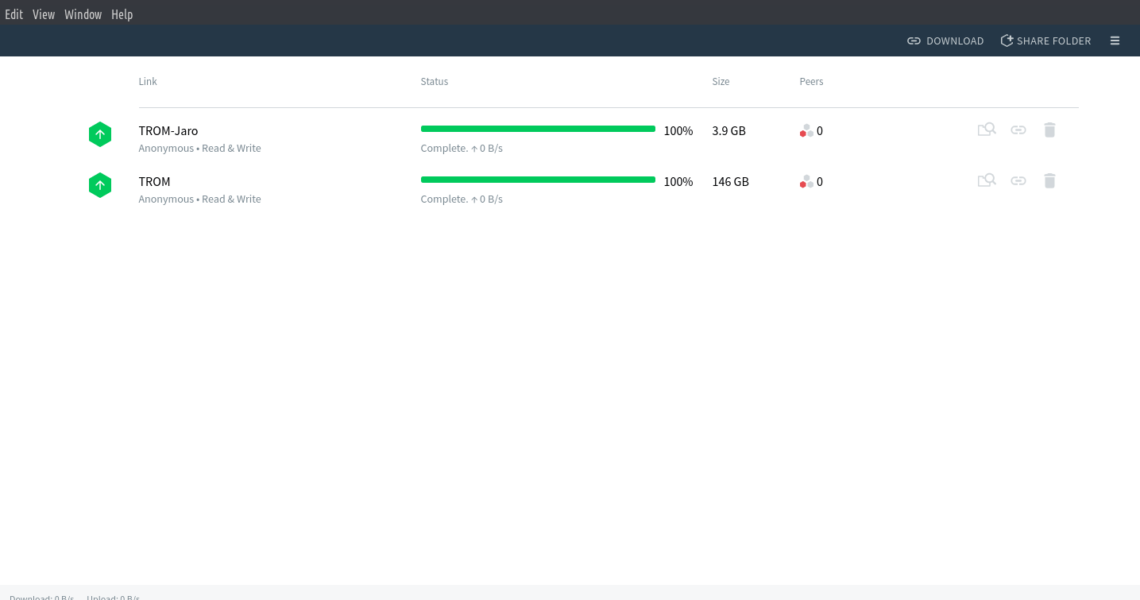Image resolution: width=1140 pixels, height=600 pixels.
Task: Click green upload hexagon for TROM
Action: click(100, 185)
